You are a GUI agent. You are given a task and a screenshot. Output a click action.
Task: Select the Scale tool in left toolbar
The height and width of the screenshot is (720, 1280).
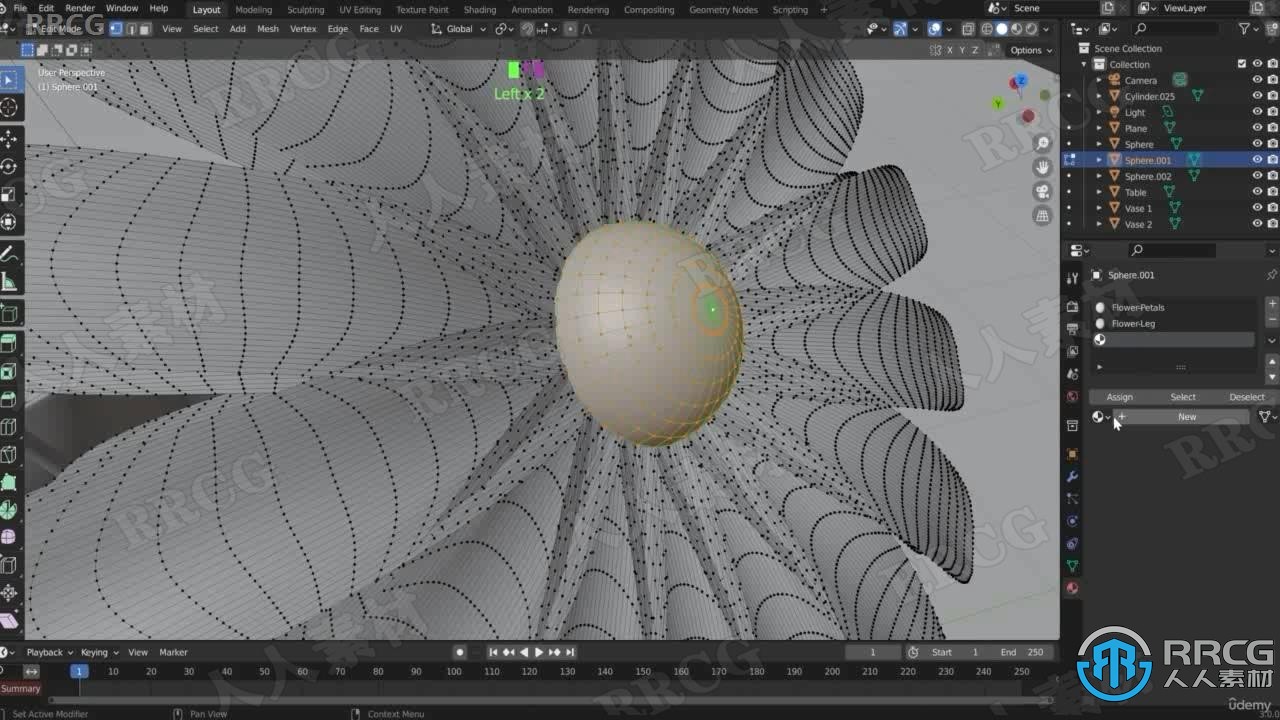[x=9, y=194]
